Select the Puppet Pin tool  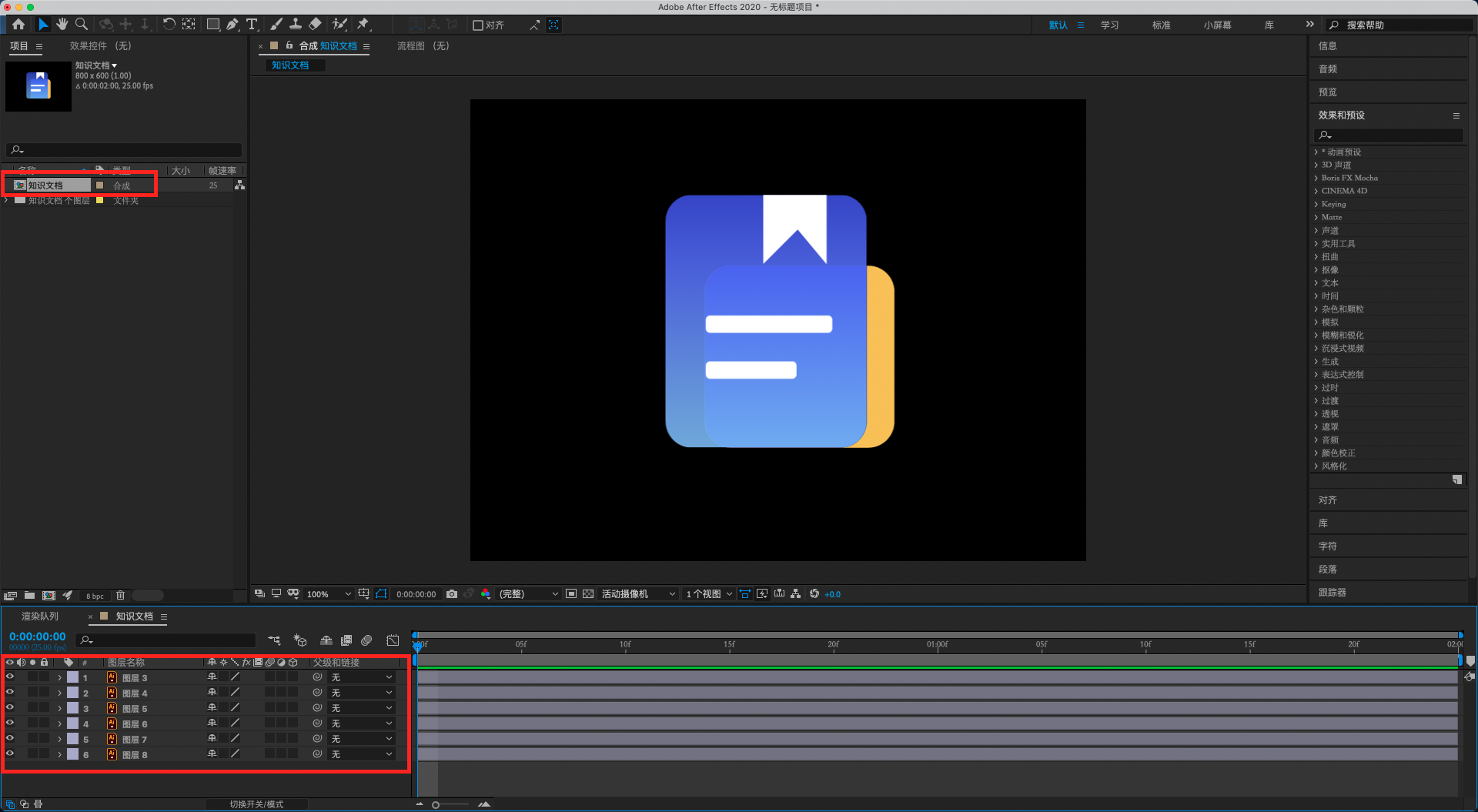click(363, 25)
